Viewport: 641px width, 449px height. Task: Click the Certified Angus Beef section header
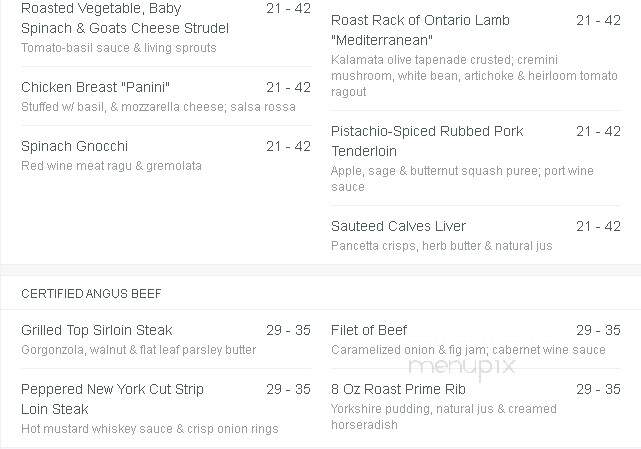point(91,294)
